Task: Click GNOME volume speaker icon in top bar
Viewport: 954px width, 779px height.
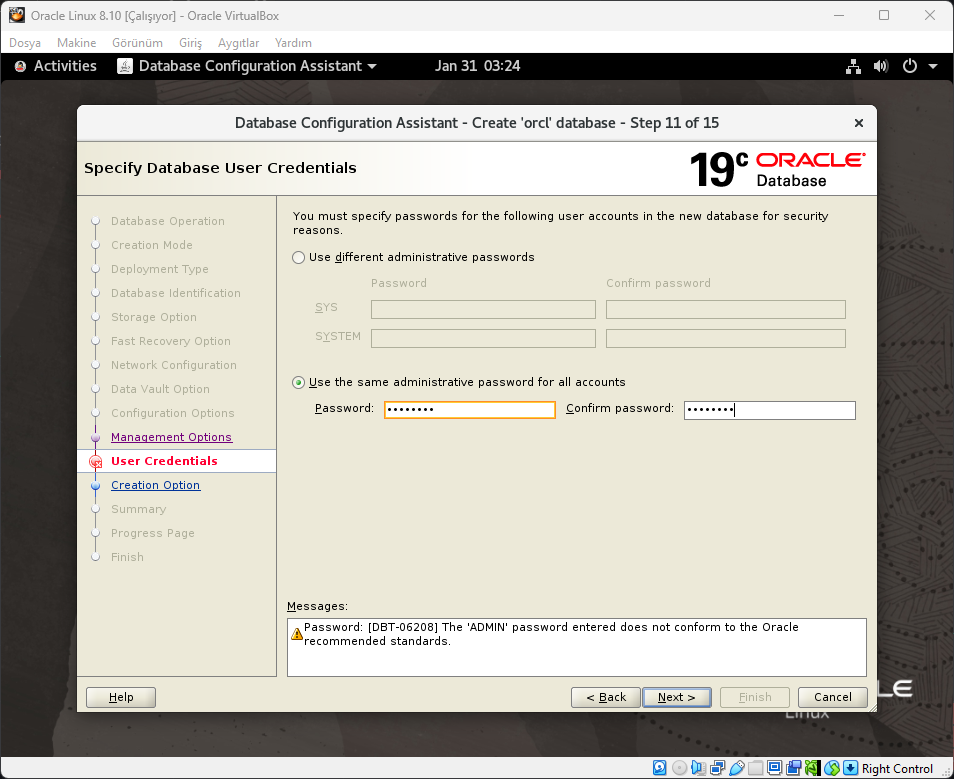Action: pyautogui.click(x=881, y=66)
